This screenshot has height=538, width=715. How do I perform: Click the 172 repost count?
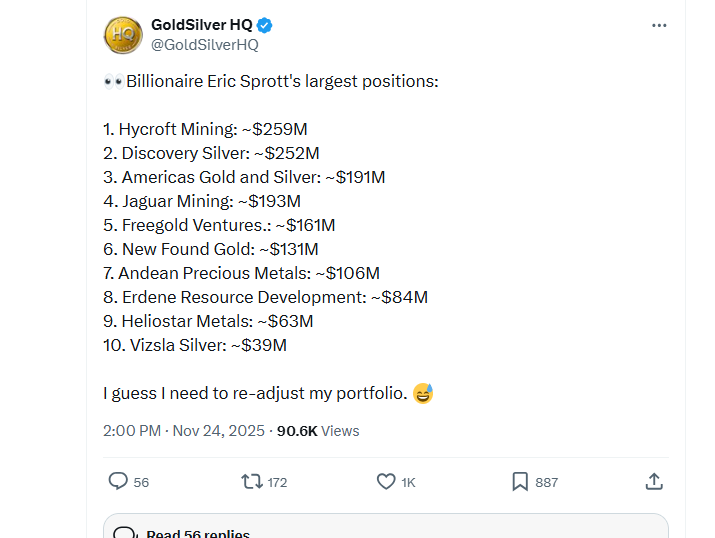(x=277, y=482)
